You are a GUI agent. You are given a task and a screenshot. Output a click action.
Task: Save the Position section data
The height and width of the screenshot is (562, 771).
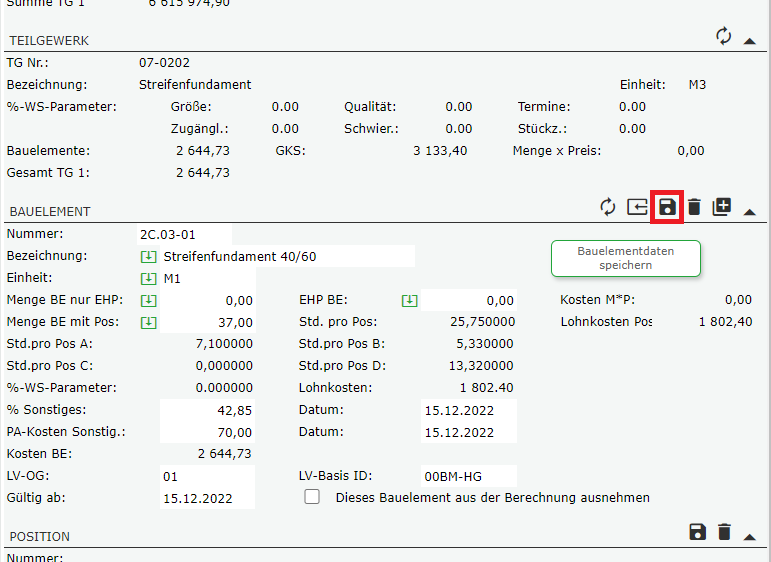698,532
